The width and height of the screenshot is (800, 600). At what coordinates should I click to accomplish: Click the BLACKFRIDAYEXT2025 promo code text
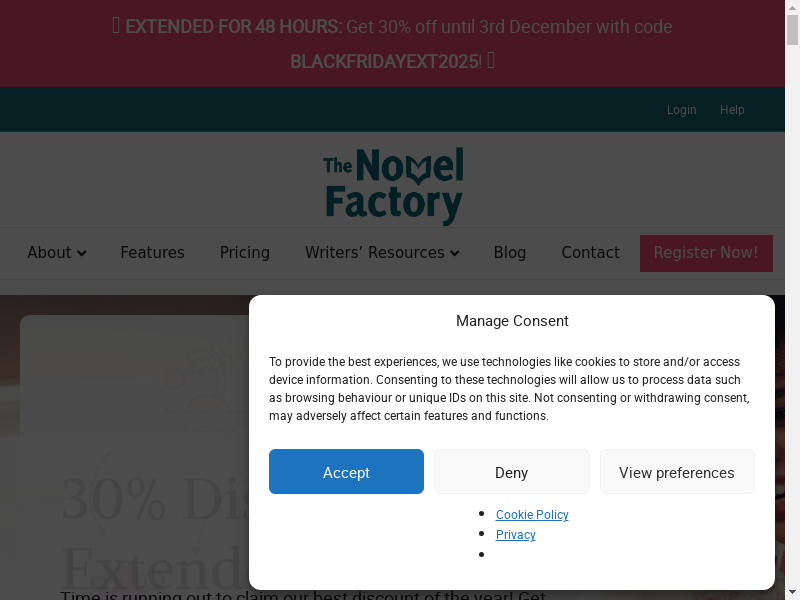[384, 62]
